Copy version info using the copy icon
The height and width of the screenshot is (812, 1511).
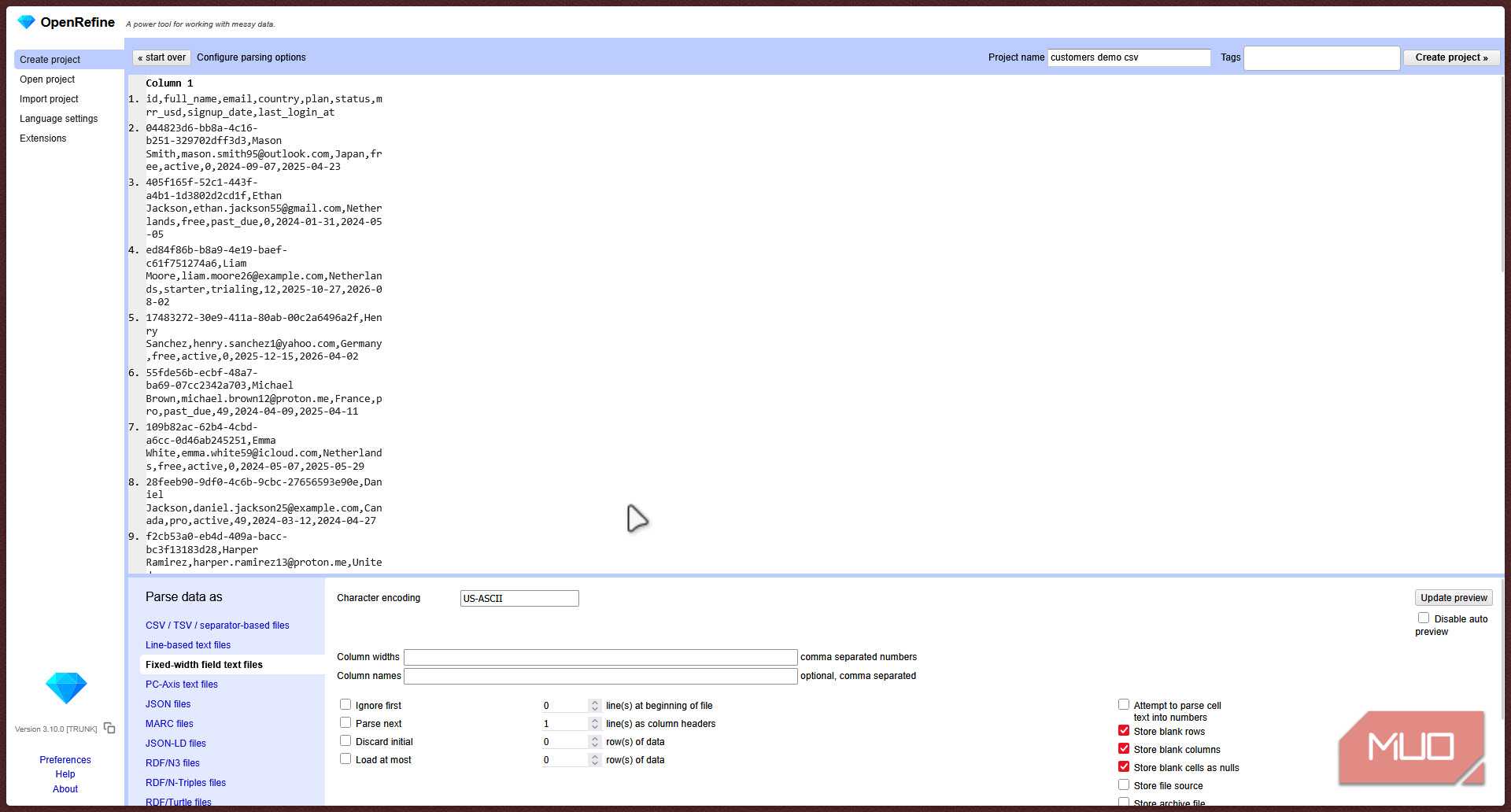(x=109, y=729)
